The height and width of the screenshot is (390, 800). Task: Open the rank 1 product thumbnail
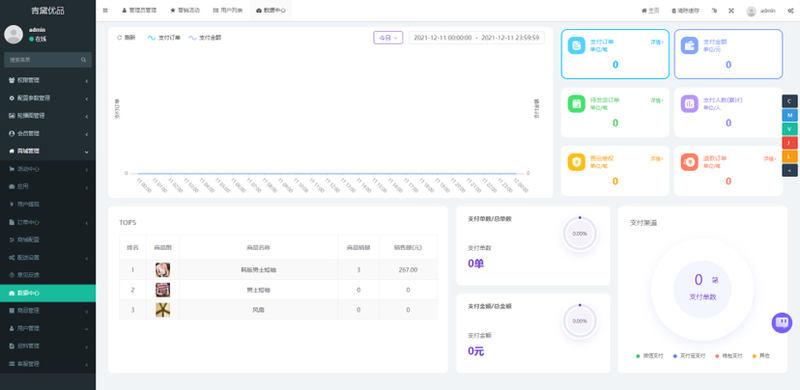pos(163,270)
